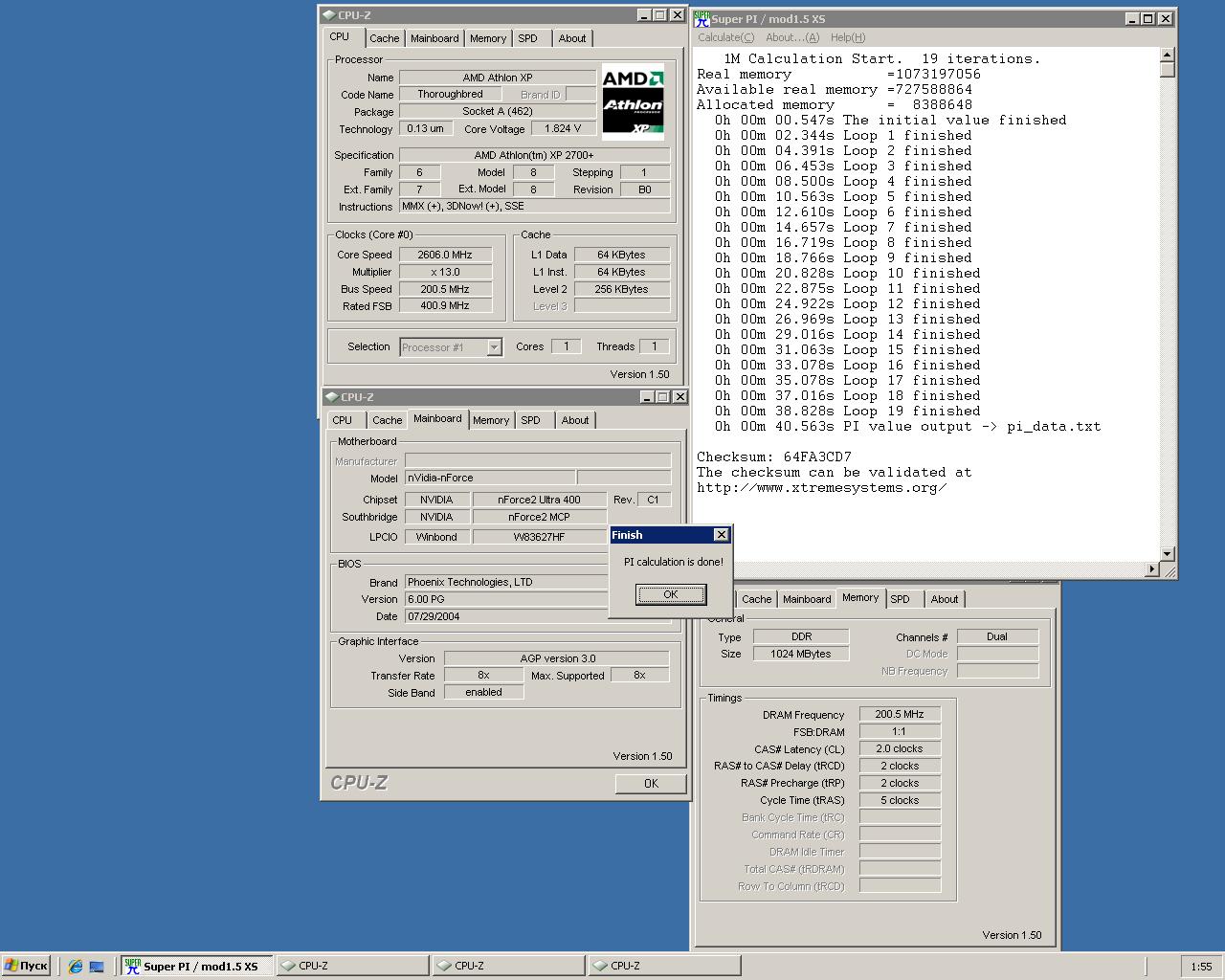
Task: Minimize the CPU-Z Mainboard window
Action: [x=647, y=396]
